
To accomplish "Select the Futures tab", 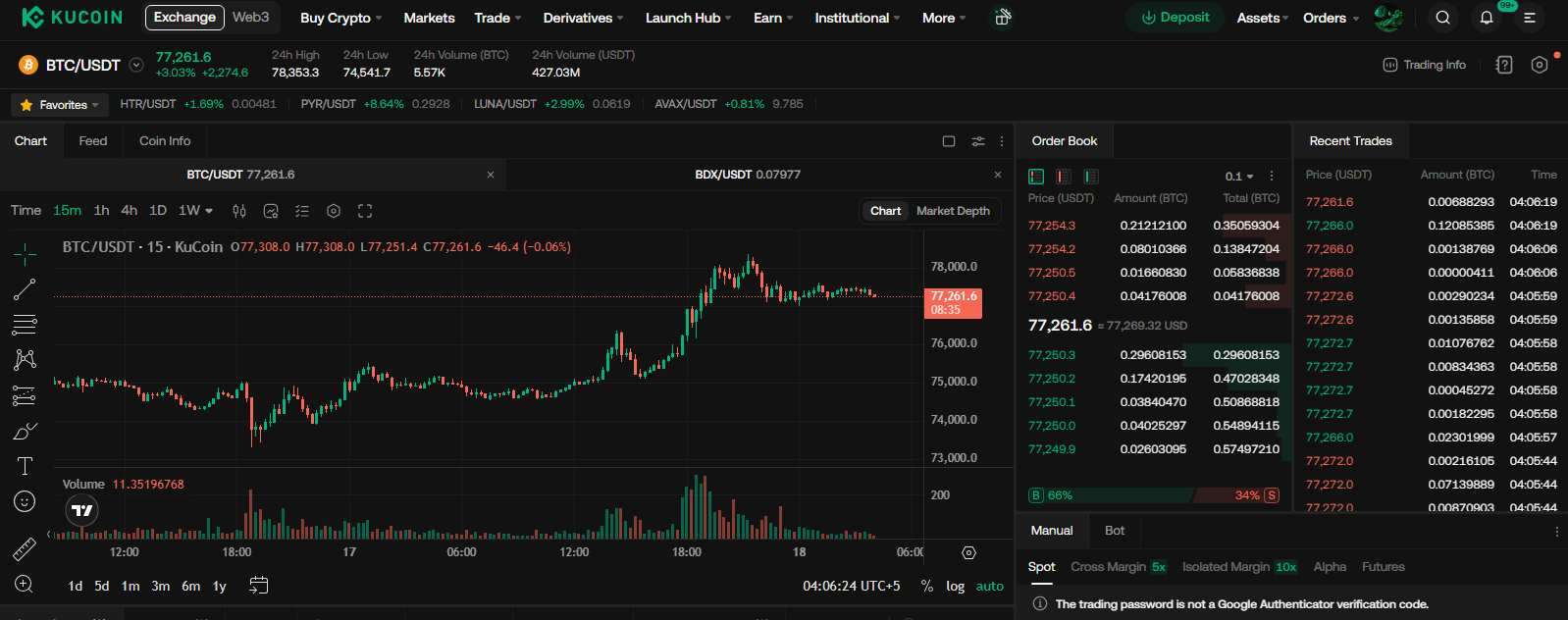I will [x=1384, y=567].
